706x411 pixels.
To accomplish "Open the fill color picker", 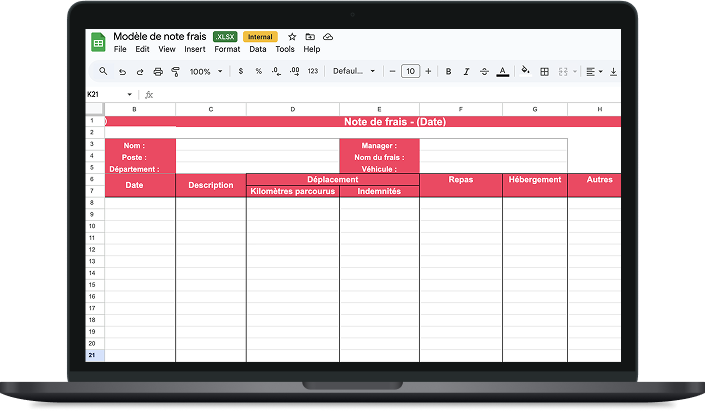I will click(525, 72).
